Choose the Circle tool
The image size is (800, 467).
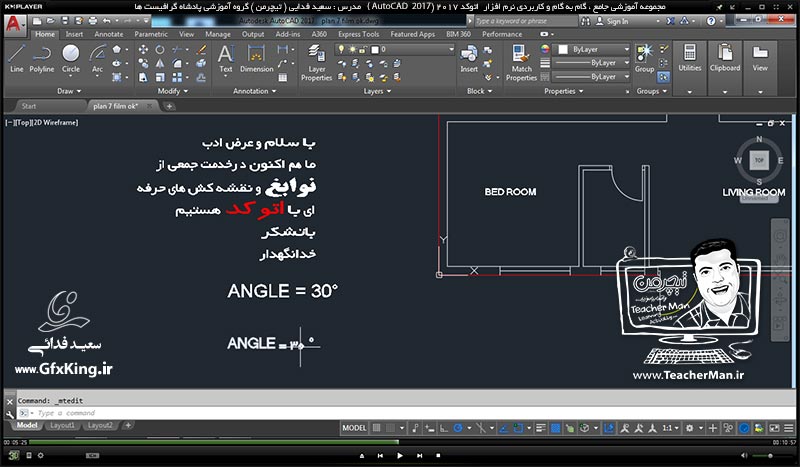(x=70, y=59)
